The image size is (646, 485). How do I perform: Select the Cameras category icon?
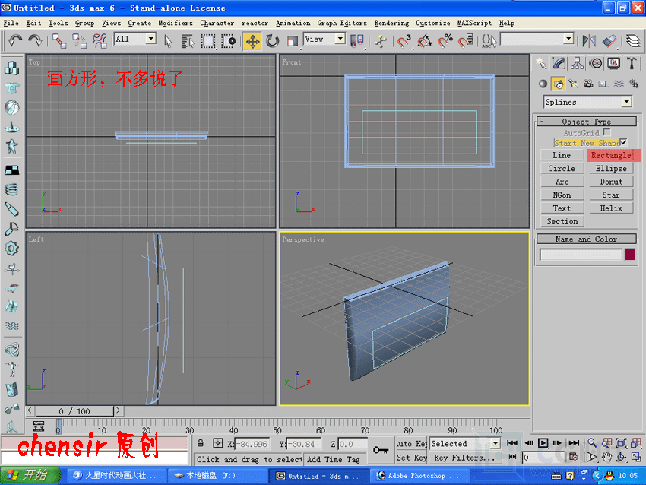[588, 84]
